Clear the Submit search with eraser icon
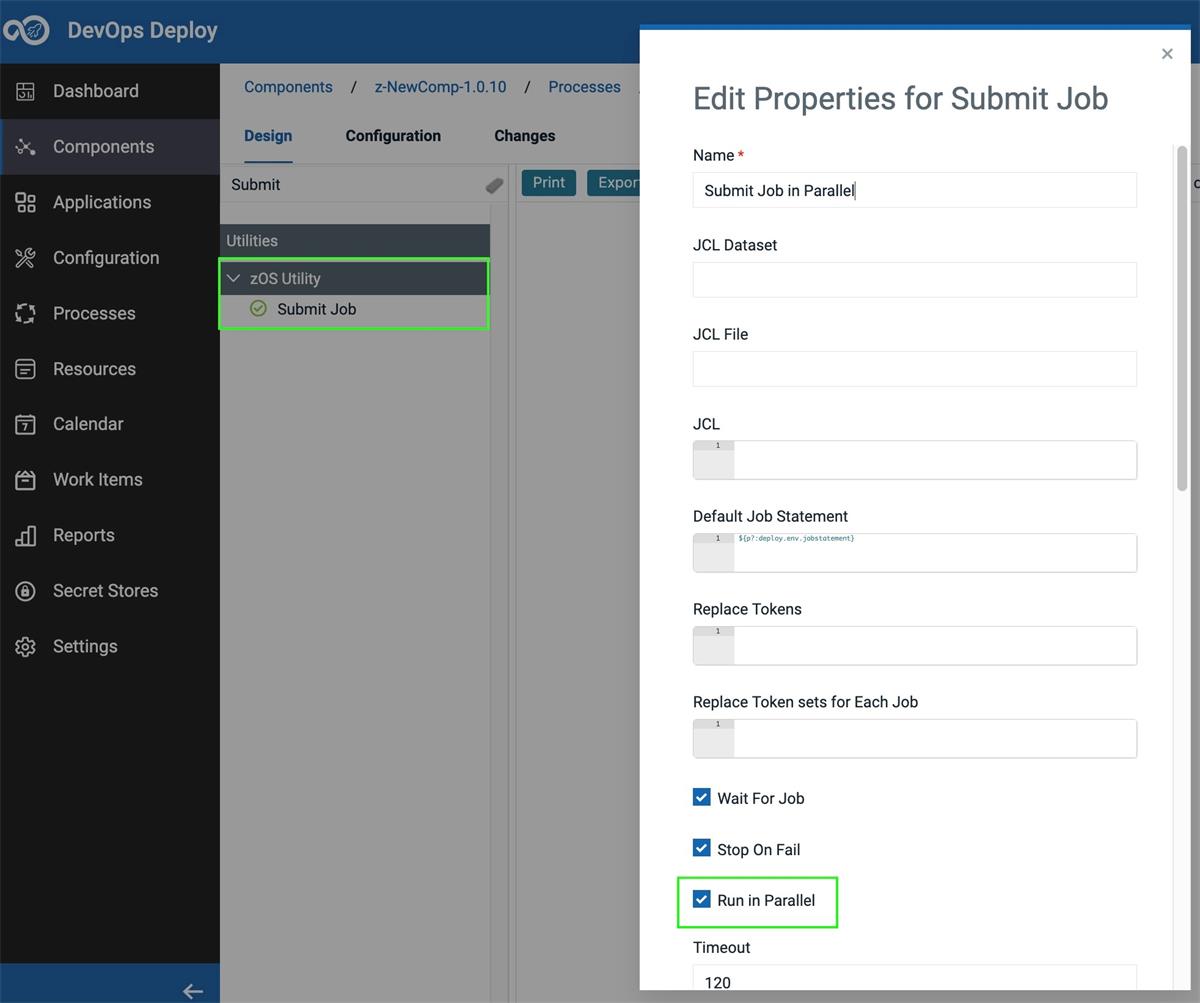This screenshot has height=1003, width=1200. tap(494, 185)
